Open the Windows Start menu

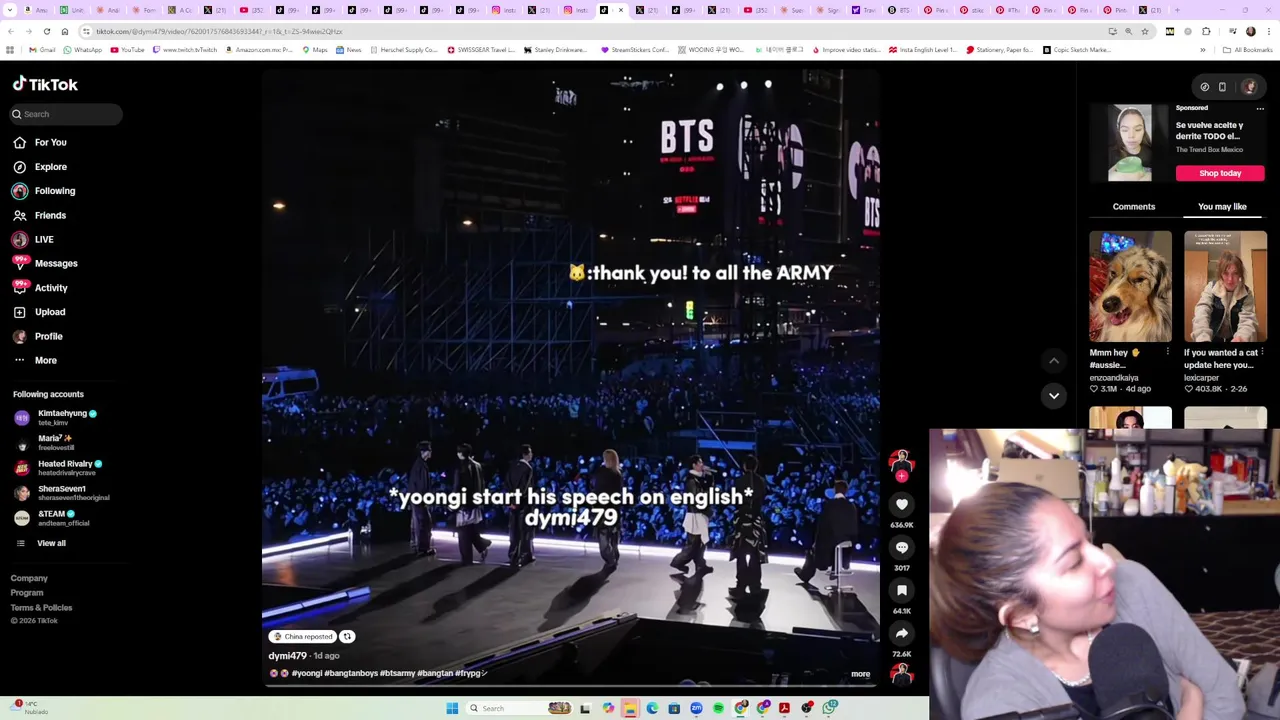[452, 708]
